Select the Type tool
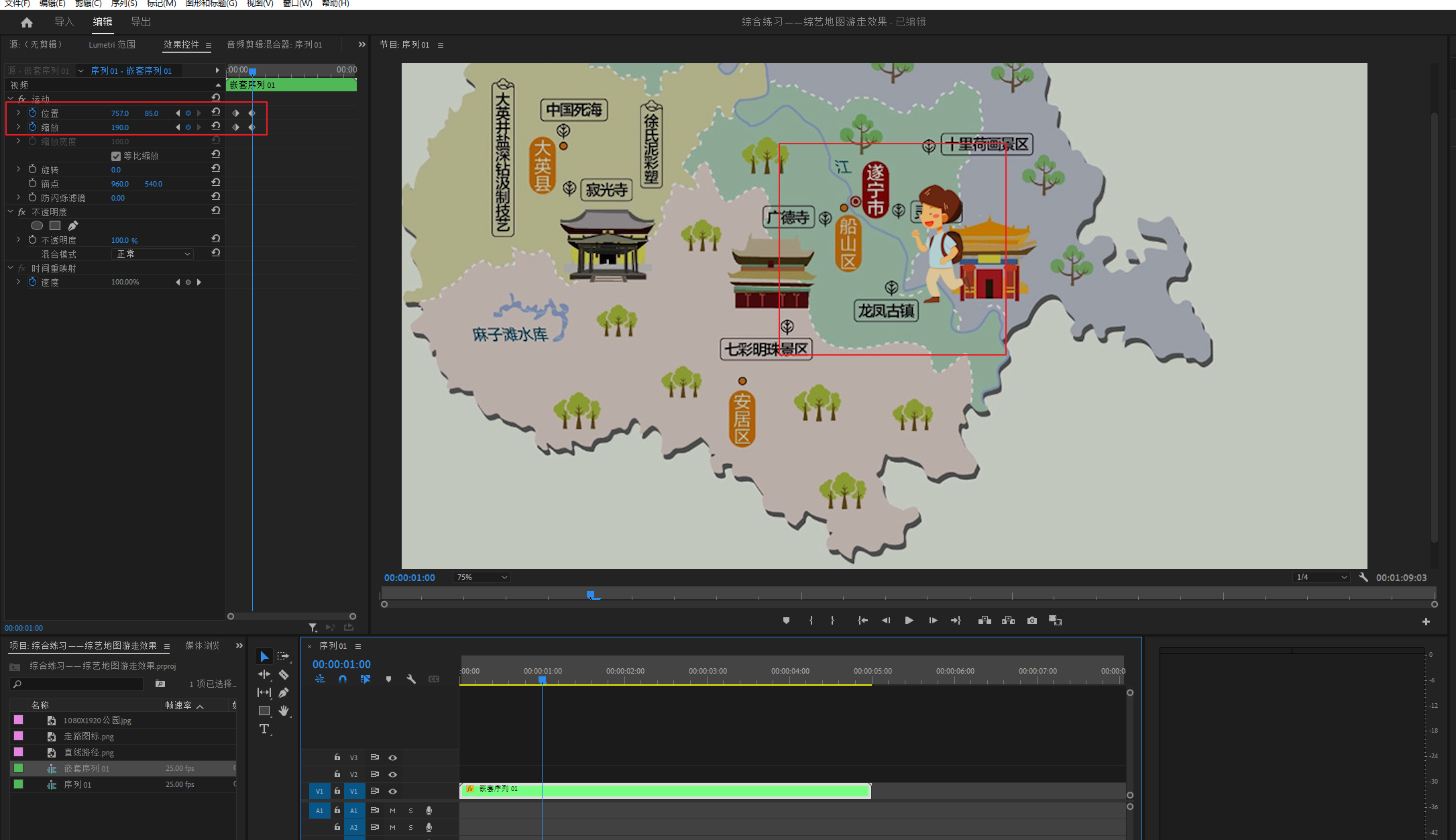The height and width of the screenshot is (840, 1456). click(264, 729)
